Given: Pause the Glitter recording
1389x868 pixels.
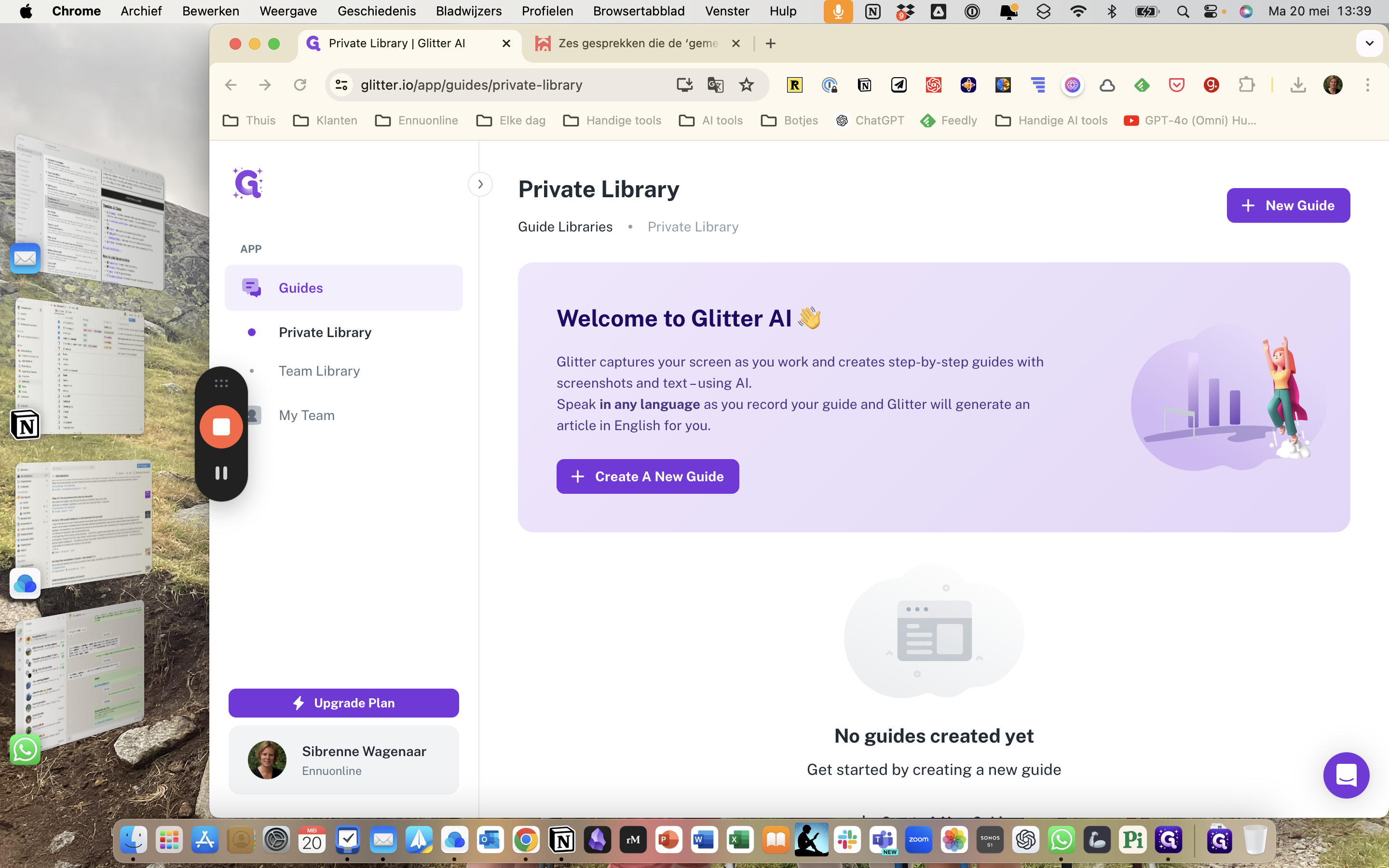Looking at the screenshot, I should (x=221, y=473).
